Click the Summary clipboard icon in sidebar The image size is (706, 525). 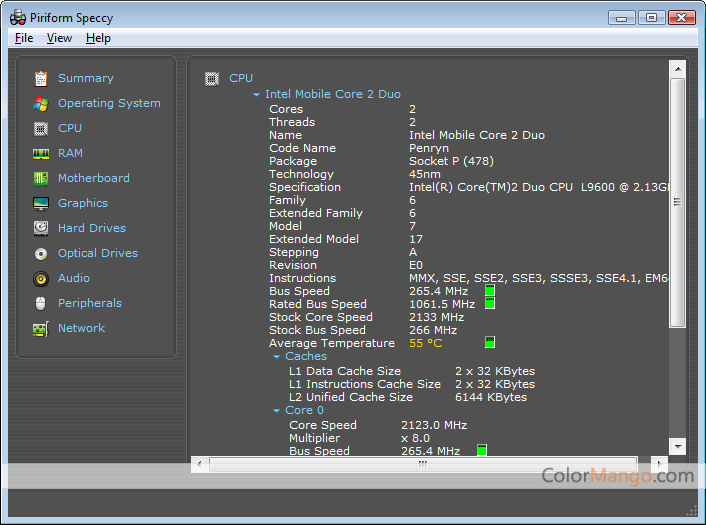coord(41,78)
